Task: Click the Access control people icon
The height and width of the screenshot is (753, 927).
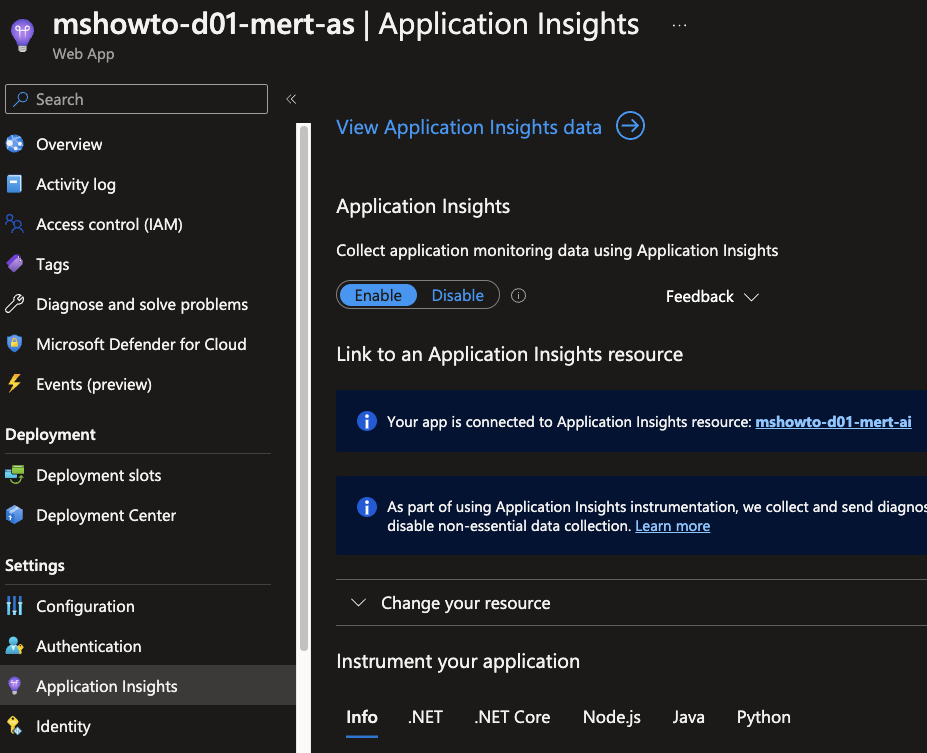Action: click(x=15, y=224)
